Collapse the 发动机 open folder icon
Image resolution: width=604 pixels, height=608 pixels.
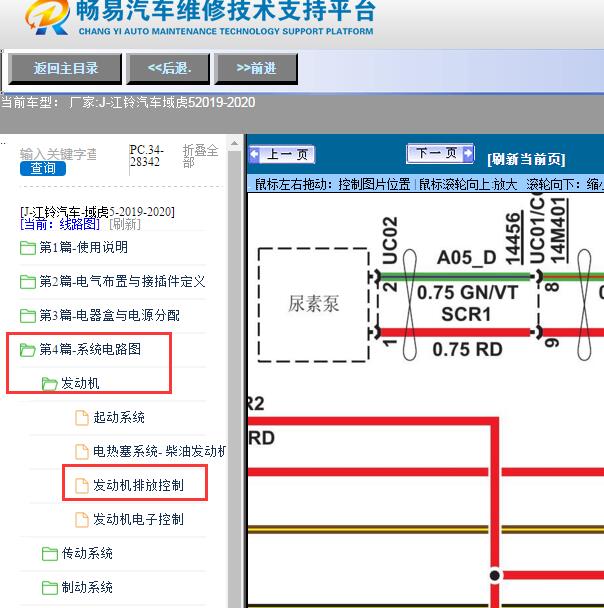pos(50,384)
